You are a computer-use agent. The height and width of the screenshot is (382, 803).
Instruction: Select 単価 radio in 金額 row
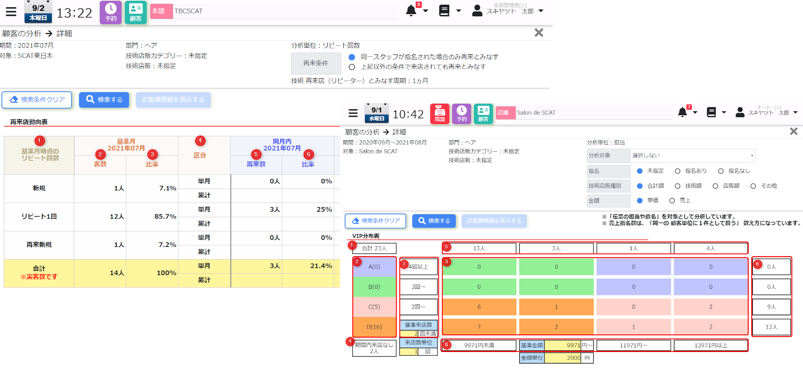tap(639, 202)
